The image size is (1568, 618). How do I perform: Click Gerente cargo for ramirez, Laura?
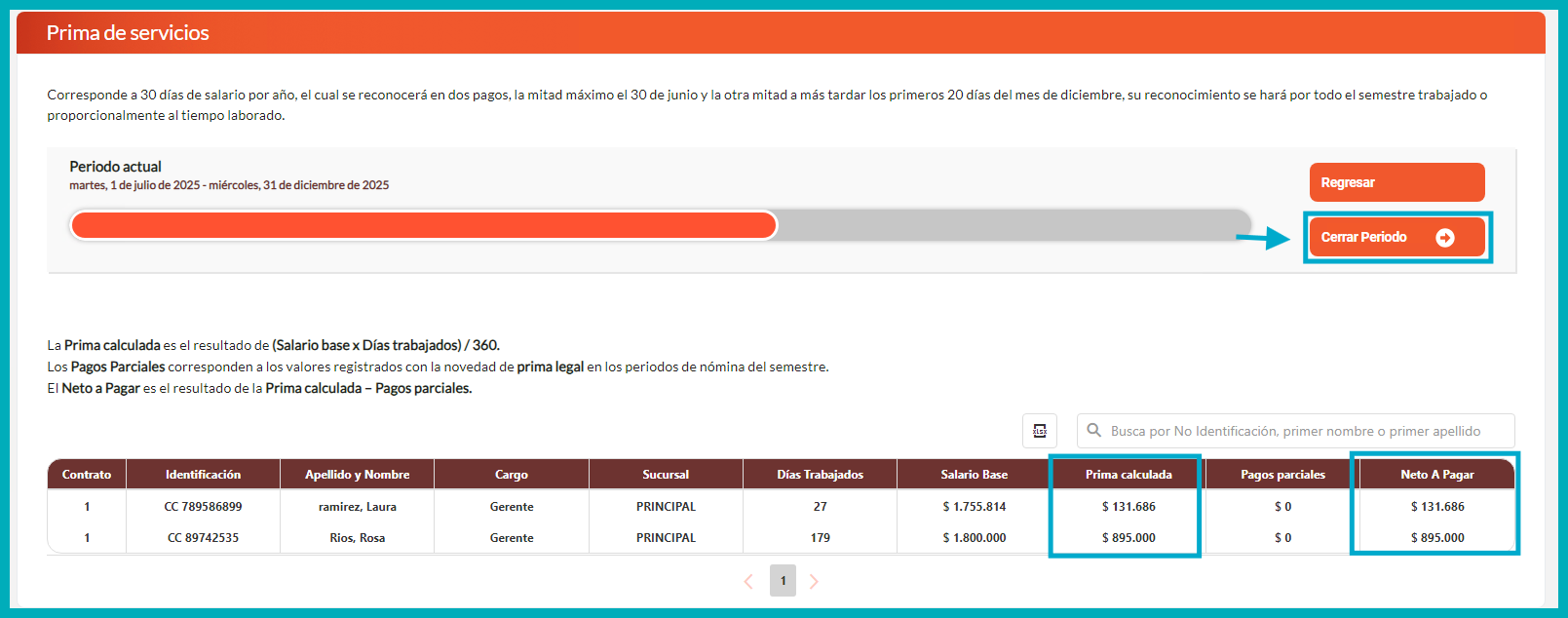click(512, 507)
